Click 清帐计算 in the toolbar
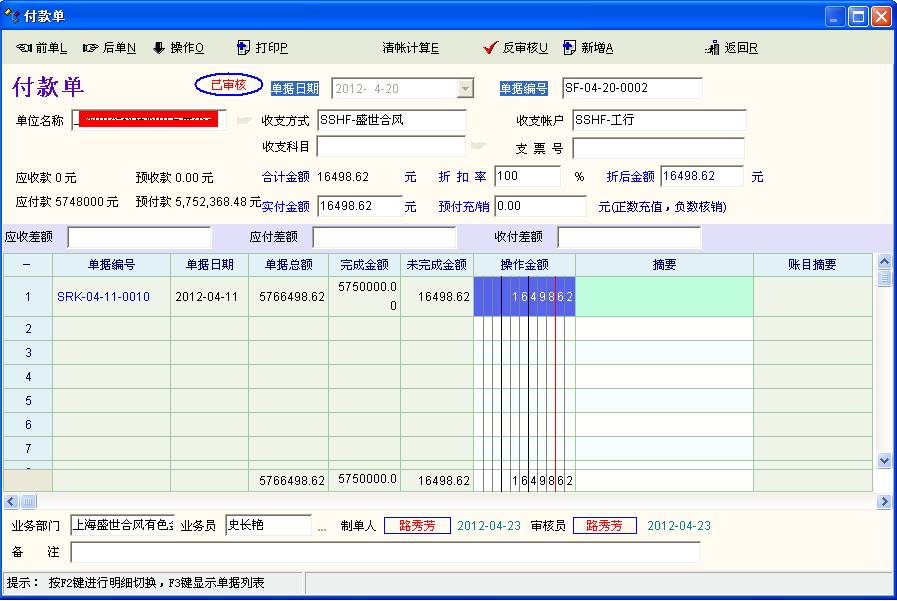897x601 pixels. pos(410,48)
